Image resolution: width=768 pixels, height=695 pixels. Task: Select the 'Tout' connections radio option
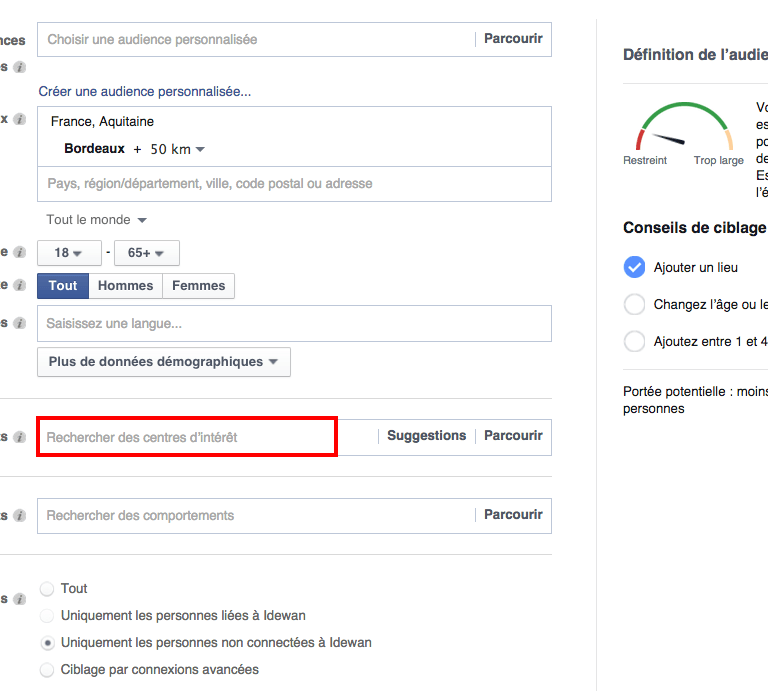point(47,589)
